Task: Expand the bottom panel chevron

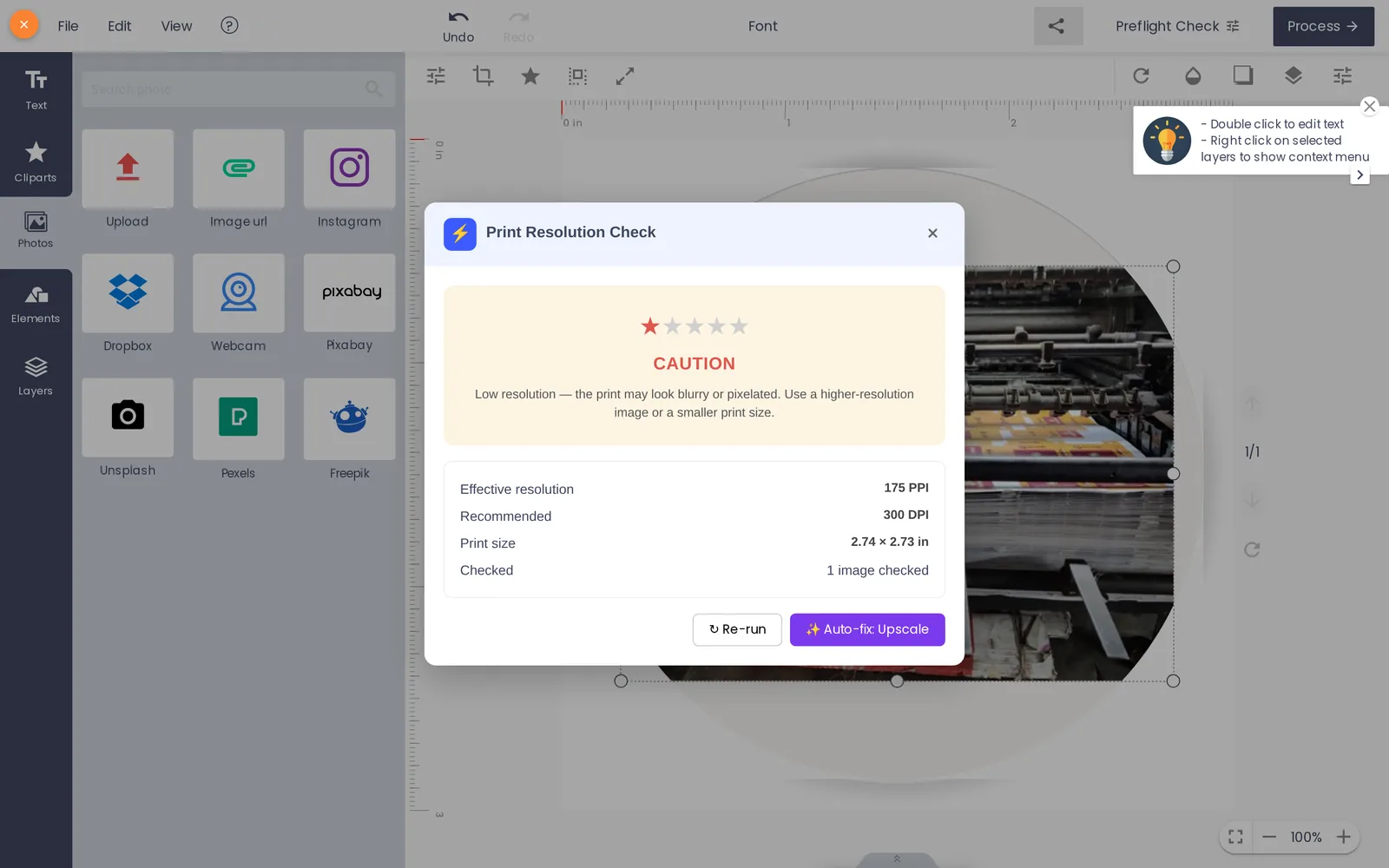Action: point(897,859)
